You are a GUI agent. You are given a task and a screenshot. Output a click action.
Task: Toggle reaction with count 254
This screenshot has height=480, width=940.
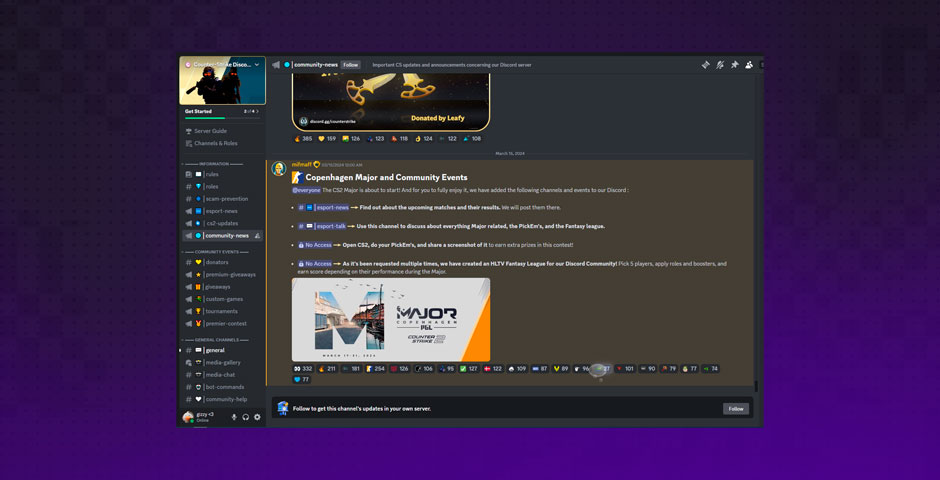(376, 369)
